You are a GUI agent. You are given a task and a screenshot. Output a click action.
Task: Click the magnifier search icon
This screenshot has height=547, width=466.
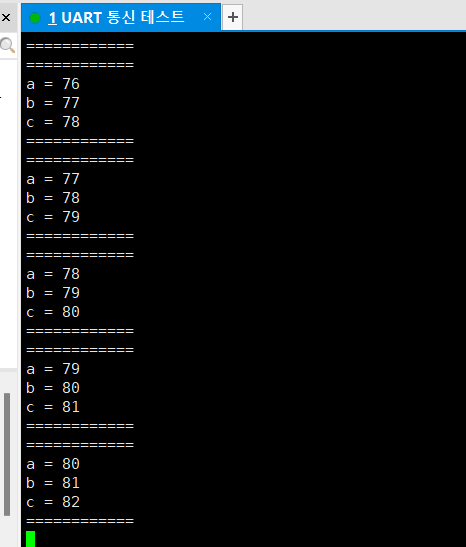click(7, 45)
